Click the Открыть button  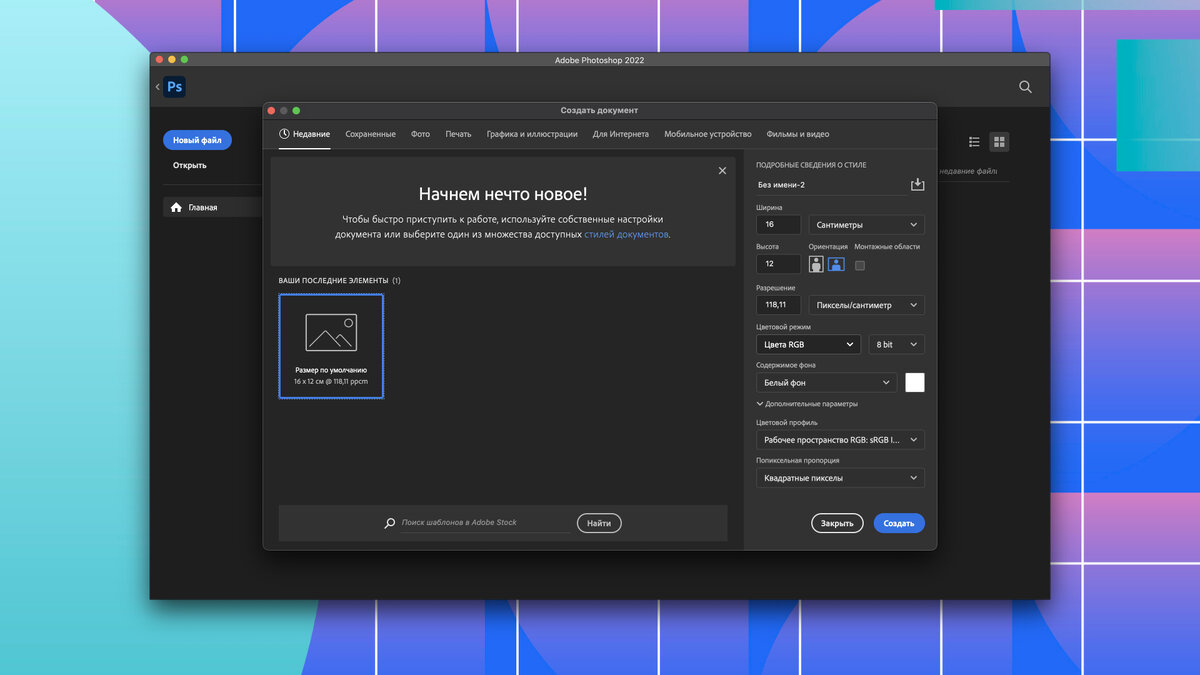[x=190, y=165]
